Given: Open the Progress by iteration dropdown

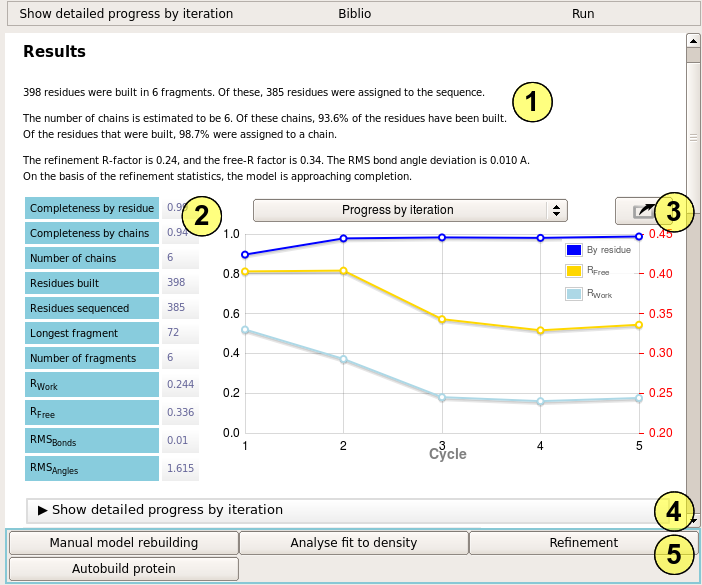Looking at the screenshot, I should pyautogui.click(x=410, y=210).
